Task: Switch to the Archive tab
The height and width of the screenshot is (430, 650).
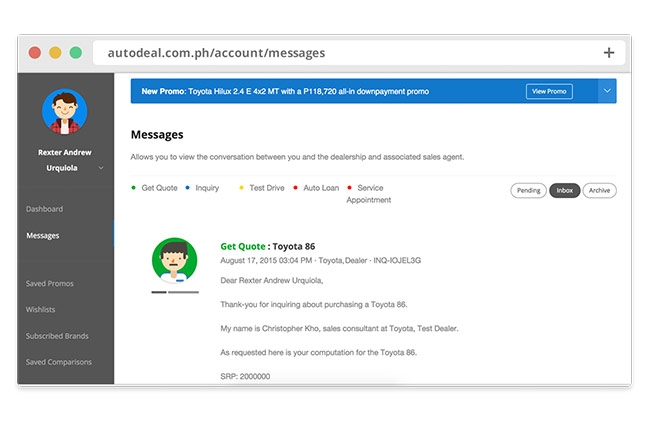Action: pos(599,190)
